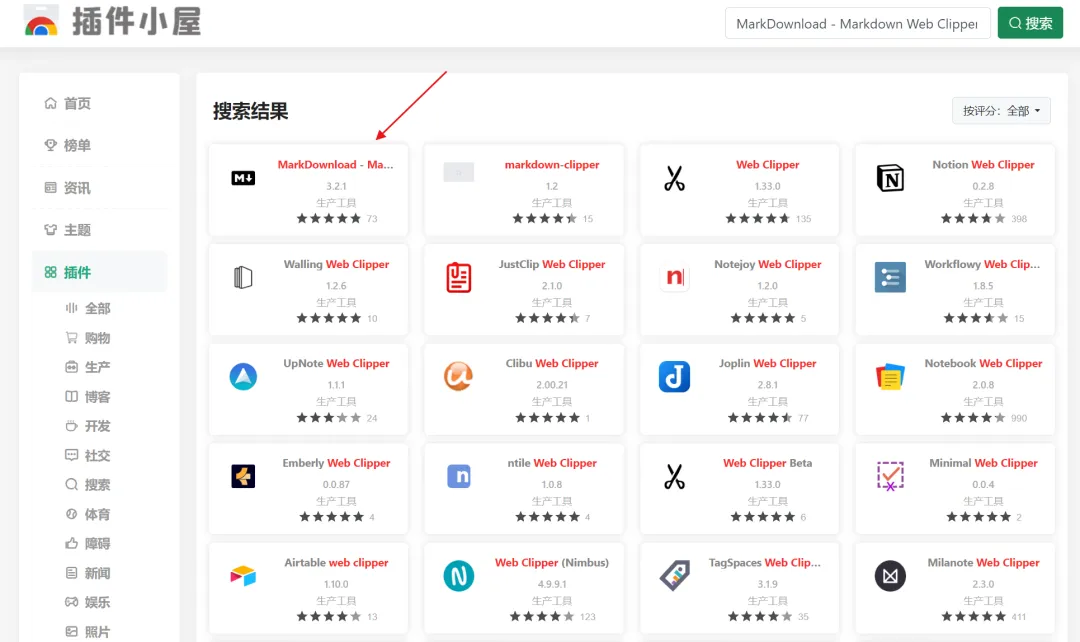Open the Notejoy Web Clipper title link
The image size is (1080, 642).
[767, 264]
